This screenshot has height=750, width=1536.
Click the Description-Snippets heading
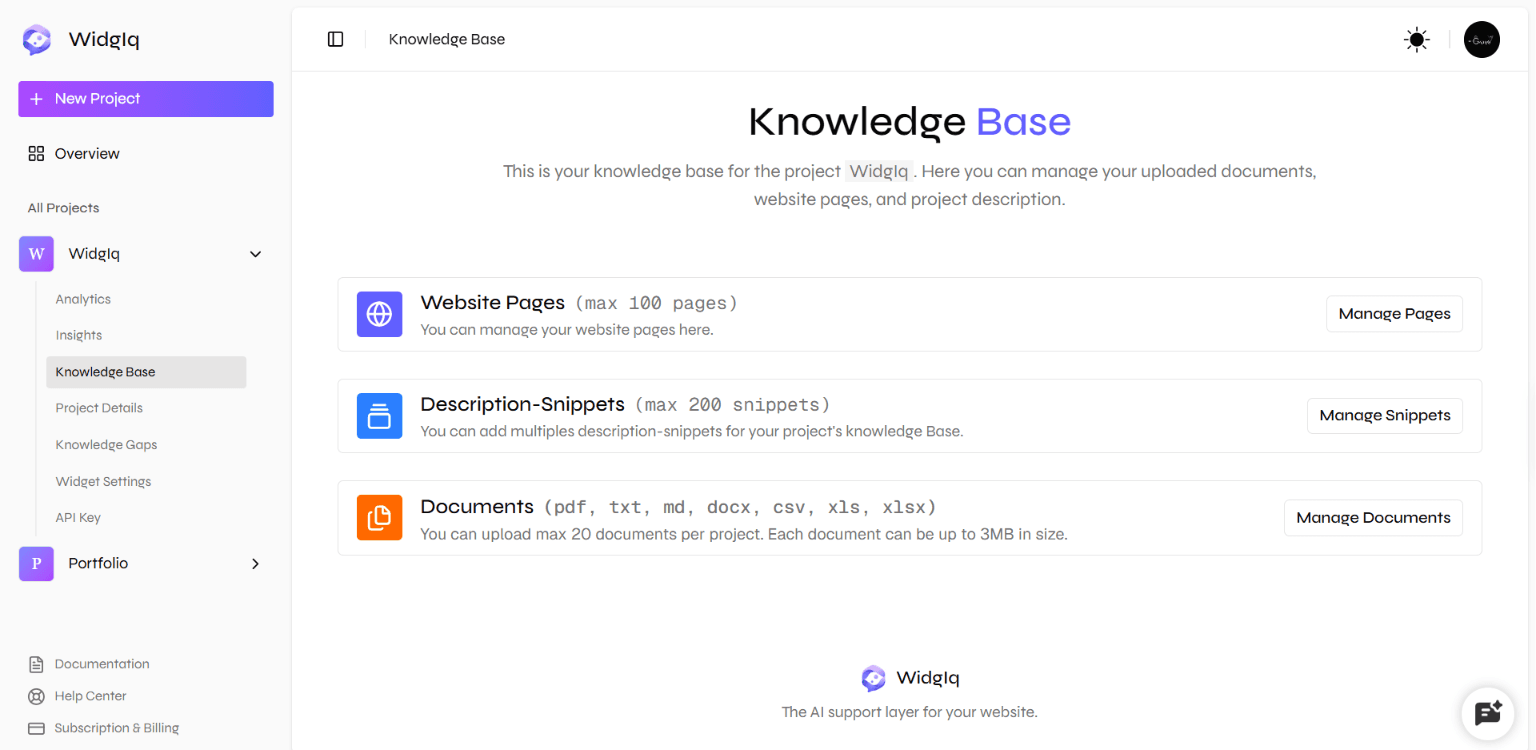point(523,404)
